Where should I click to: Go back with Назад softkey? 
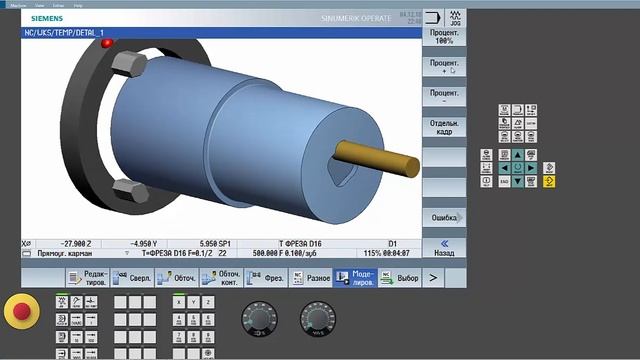444,248
